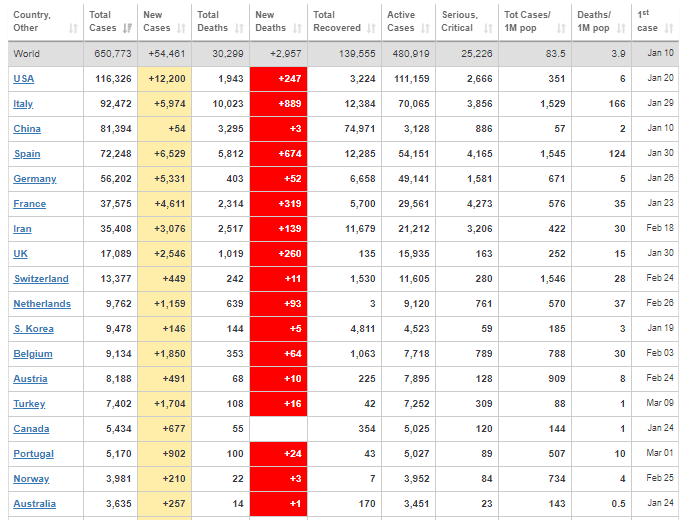Viewport: 683px width, 520px height.
Task: Open the China country link
Action: (27, 129)
